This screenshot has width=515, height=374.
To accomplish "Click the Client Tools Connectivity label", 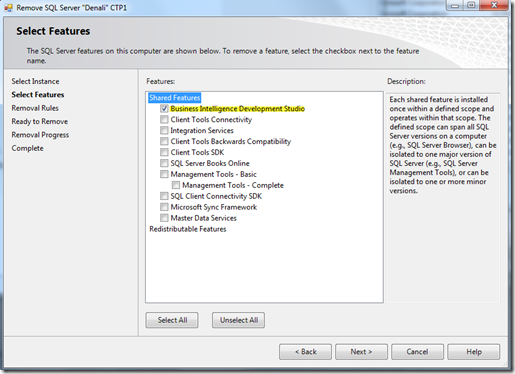I will (x=211, y=119).
